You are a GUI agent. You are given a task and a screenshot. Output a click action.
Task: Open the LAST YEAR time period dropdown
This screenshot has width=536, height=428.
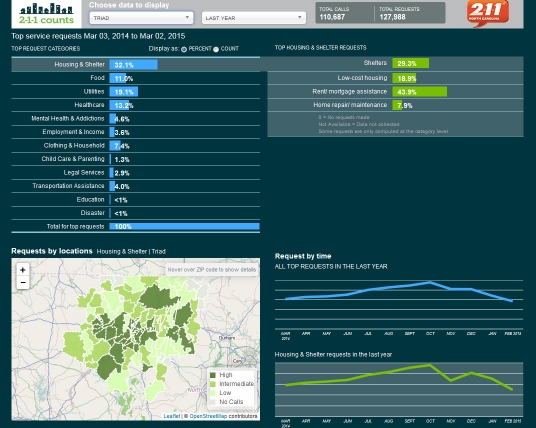click(x=254, y=18)
